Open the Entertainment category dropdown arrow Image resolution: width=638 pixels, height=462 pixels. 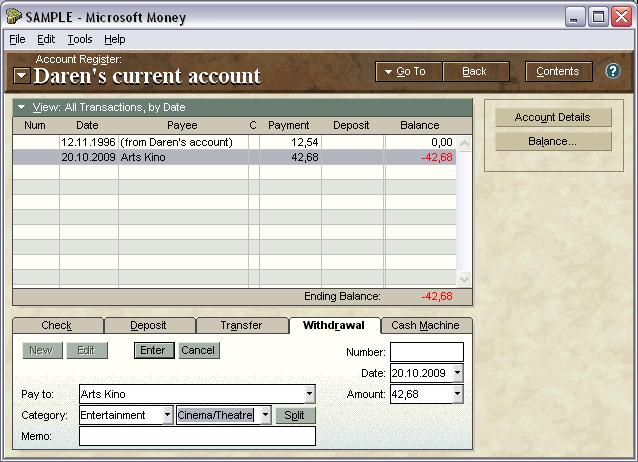tap(168, 415)
